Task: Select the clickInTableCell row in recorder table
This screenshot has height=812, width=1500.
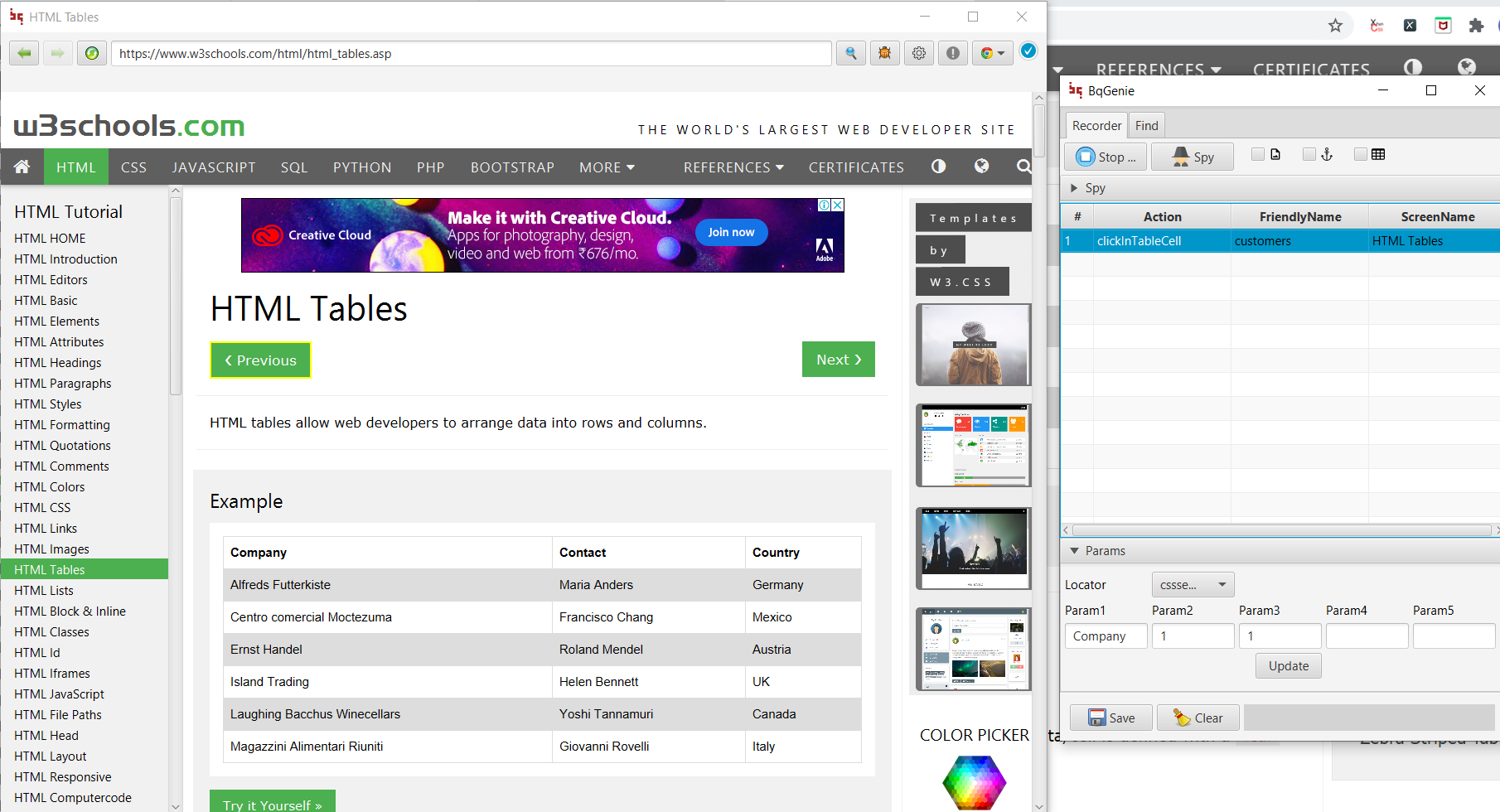Action: pos(1280,241)
